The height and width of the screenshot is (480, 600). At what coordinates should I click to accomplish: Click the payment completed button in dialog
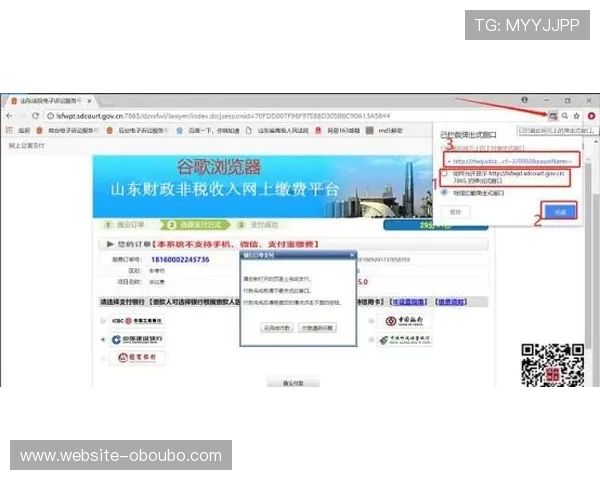pos(277,328)
